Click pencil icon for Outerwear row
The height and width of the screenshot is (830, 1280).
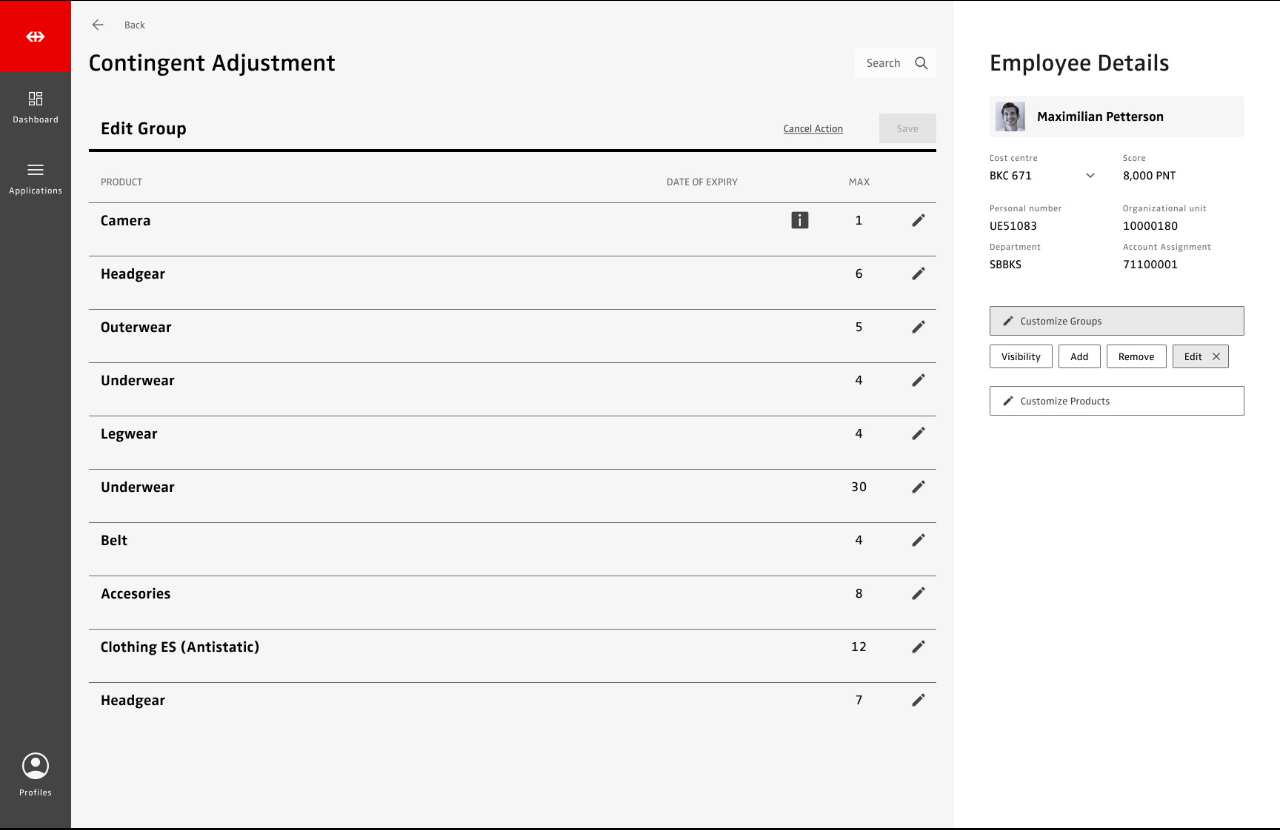pyautogui.click(x=918, y=327)
